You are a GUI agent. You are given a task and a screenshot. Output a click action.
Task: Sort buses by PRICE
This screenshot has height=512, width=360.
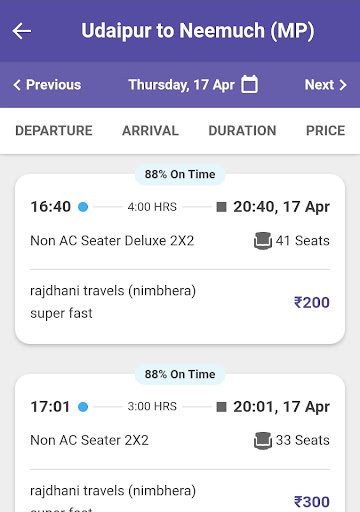click(326, 131)
